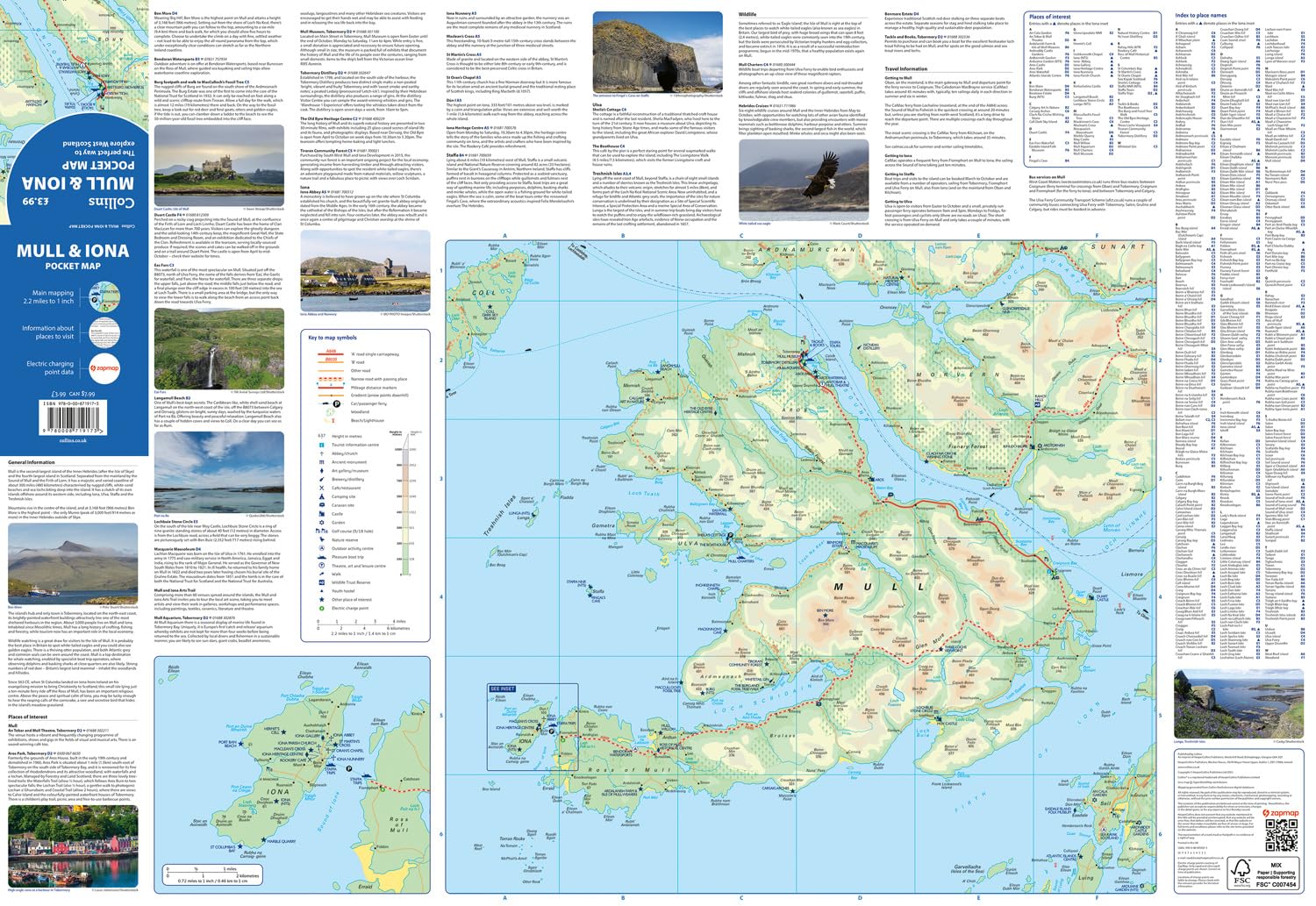Click the ISBN barcode on the cover
Image resolution: width=1316 pixels, height=906 pixels.
(x=73, y=417)
